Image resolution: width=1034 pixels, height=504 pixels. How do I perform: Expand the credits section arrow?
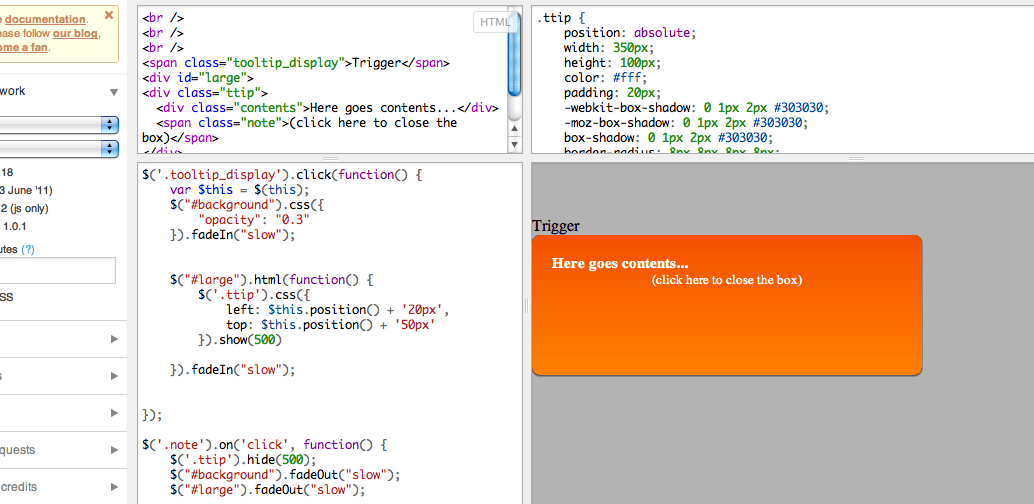point(113,487)
